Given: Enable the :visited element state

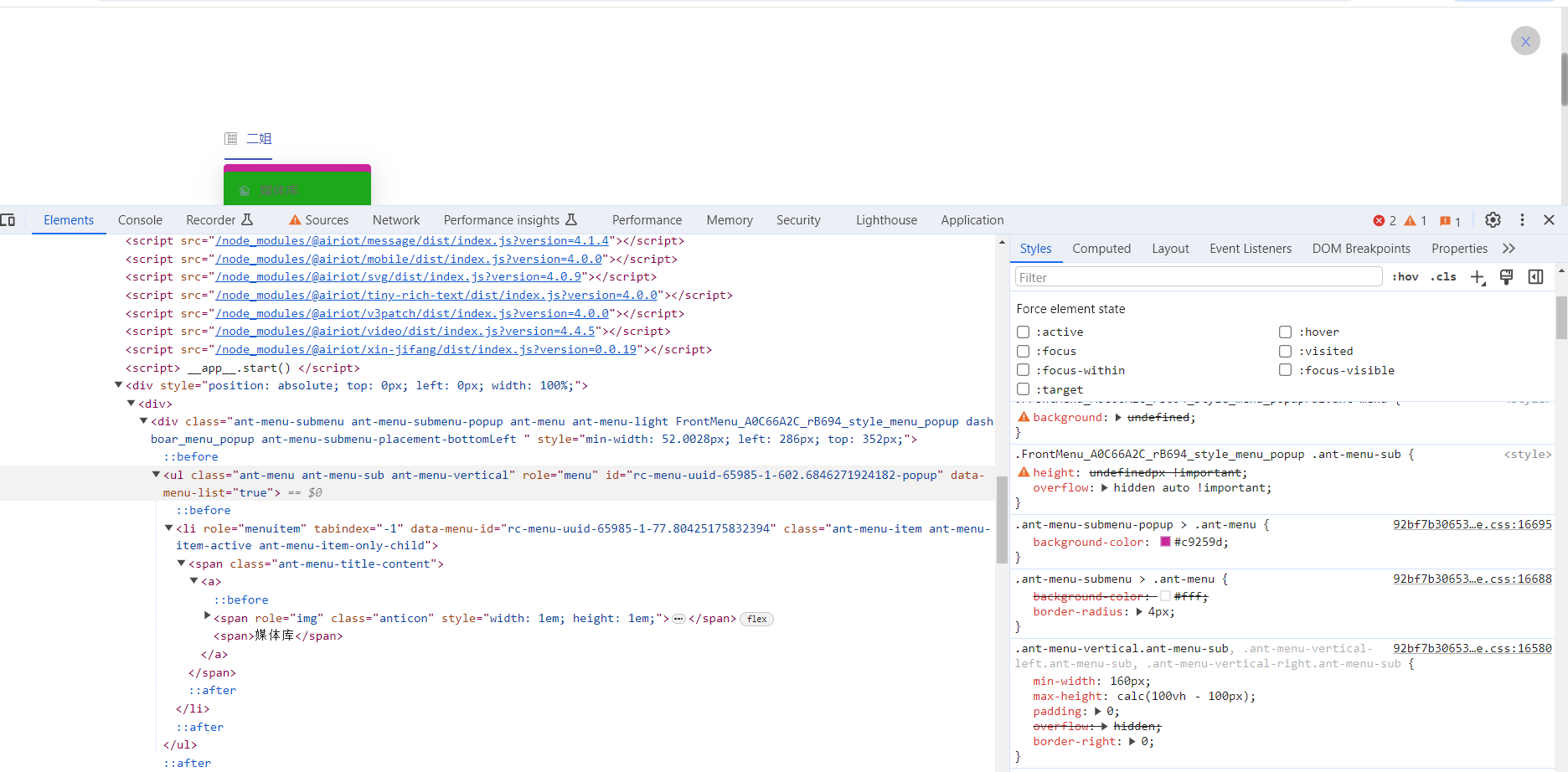Looking at the screenshot, I should pos(1285,352).
